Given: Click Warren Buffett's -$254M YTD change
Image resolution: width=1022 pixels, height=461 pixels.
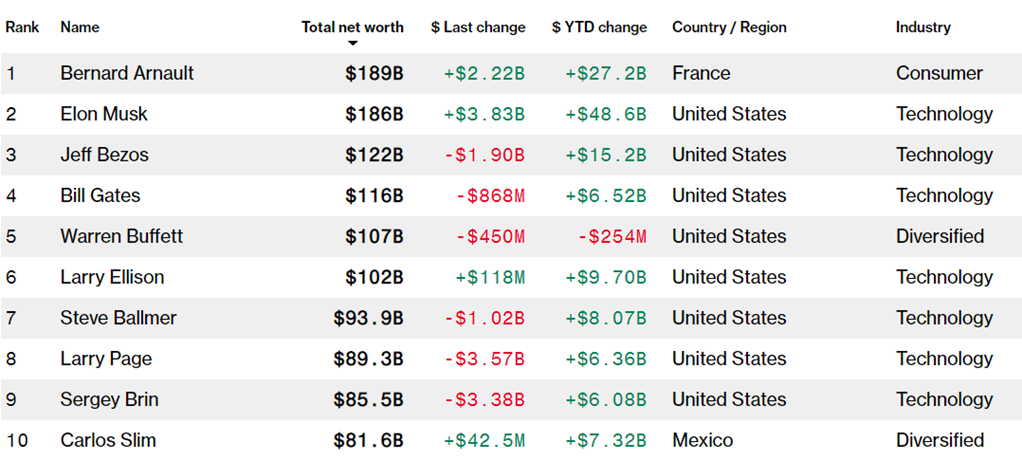Looking at the screenshot, I should (611, 236).
